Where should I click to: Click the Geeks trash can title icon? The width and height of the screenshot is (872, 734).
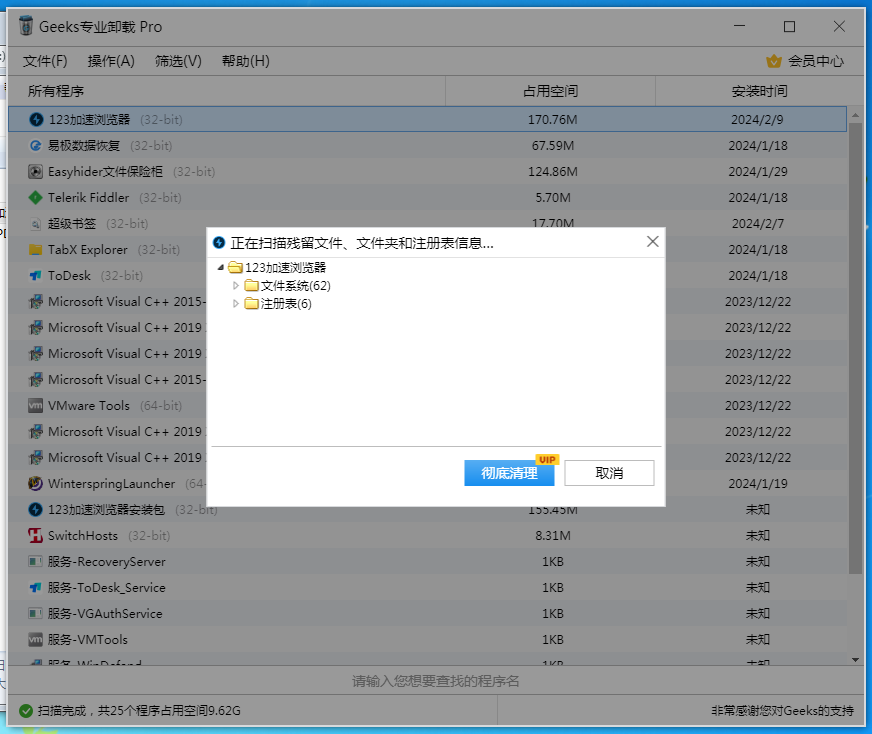(x=26, y=26)
